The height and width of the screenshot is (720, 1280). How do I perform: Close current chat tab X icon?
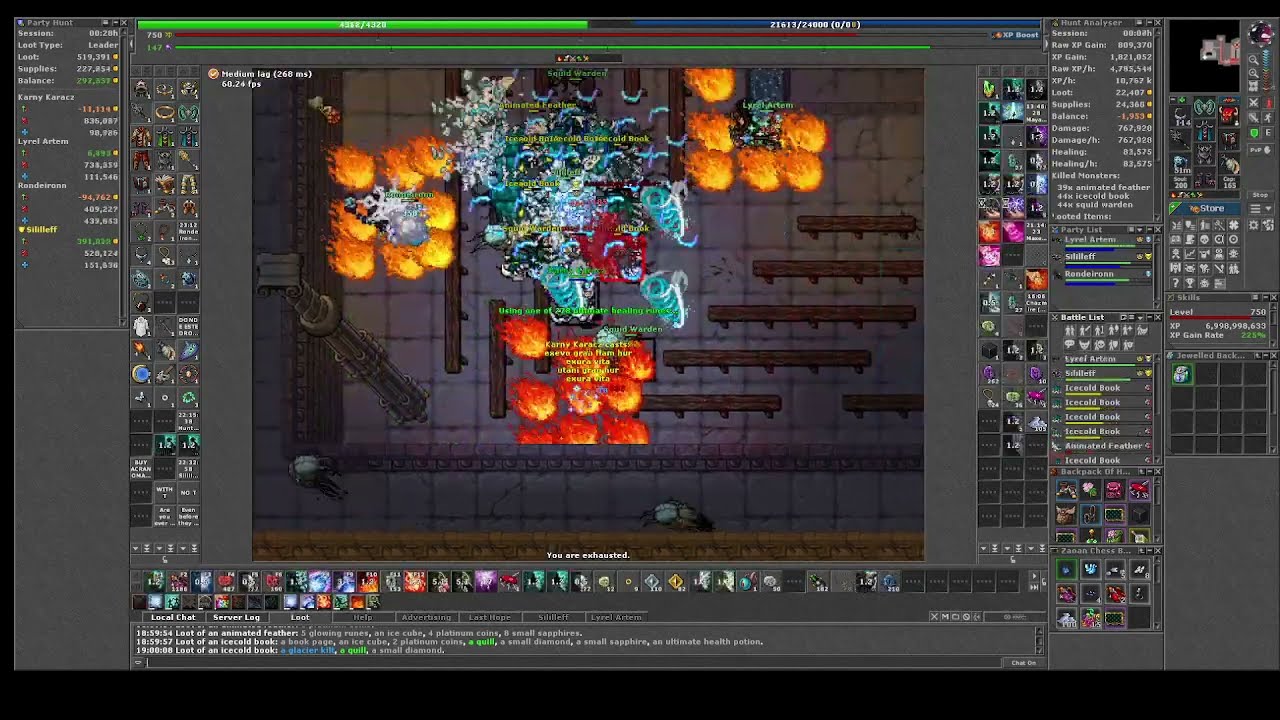tap(935, 616)
